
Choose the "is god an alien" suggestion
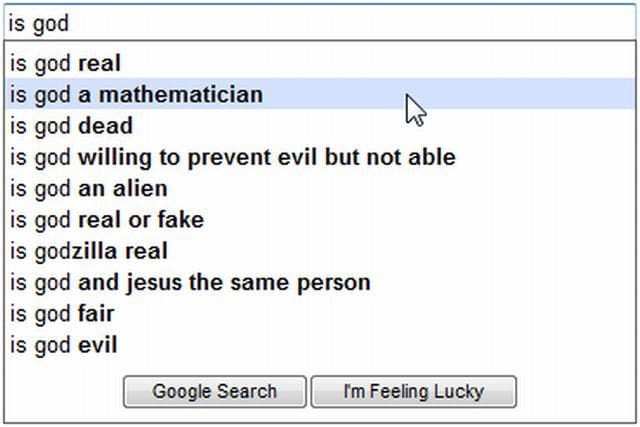[89, 188]
